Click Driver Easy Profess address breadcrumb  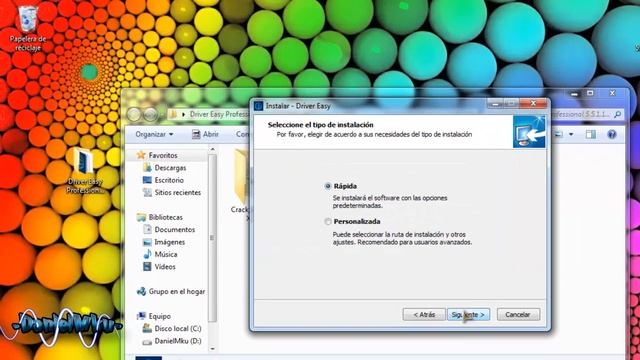coord(219,115)
